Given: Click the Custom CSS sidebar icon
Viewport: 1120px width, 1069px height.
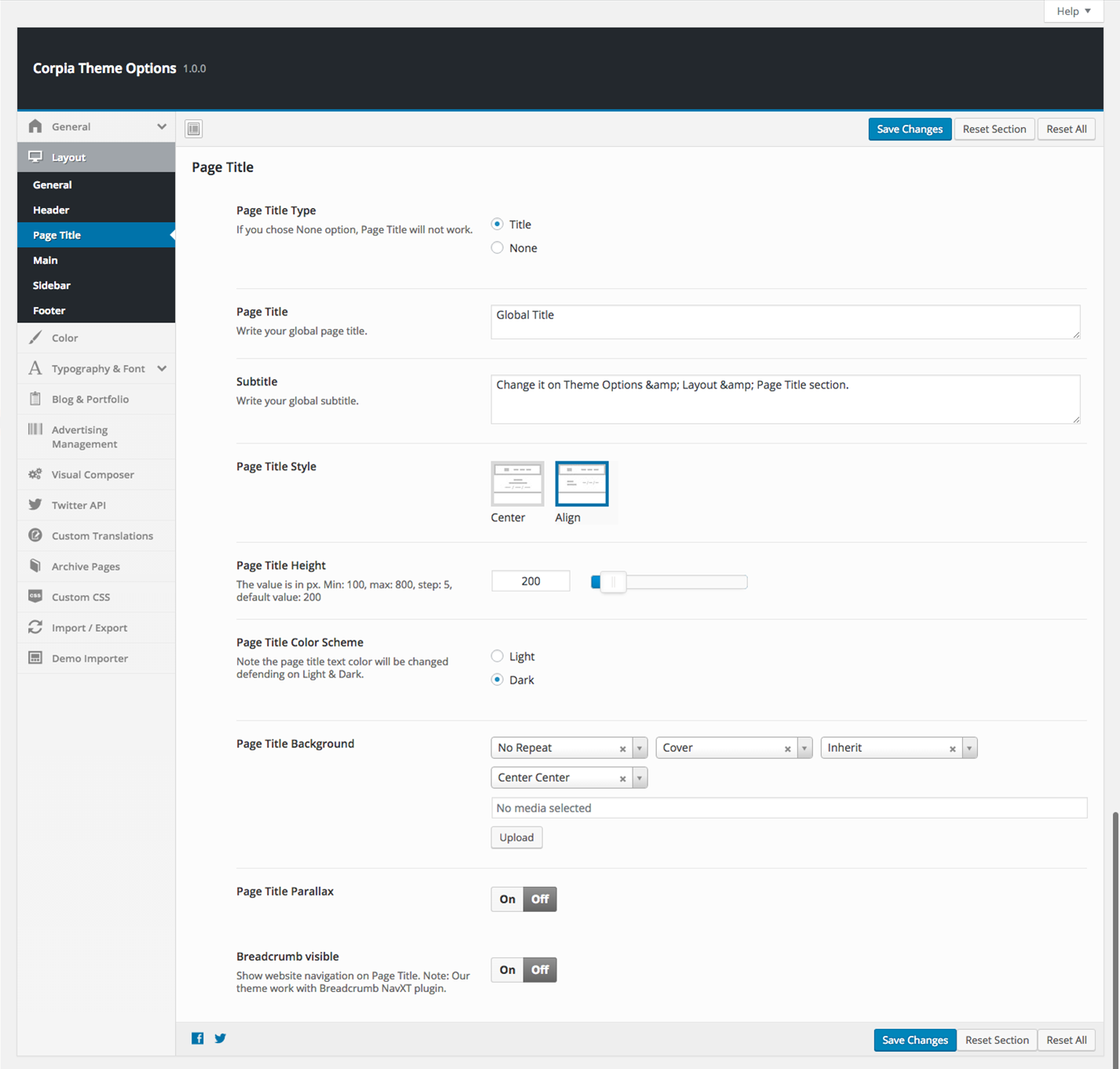Looking at the screenshot, I should 35,597.
